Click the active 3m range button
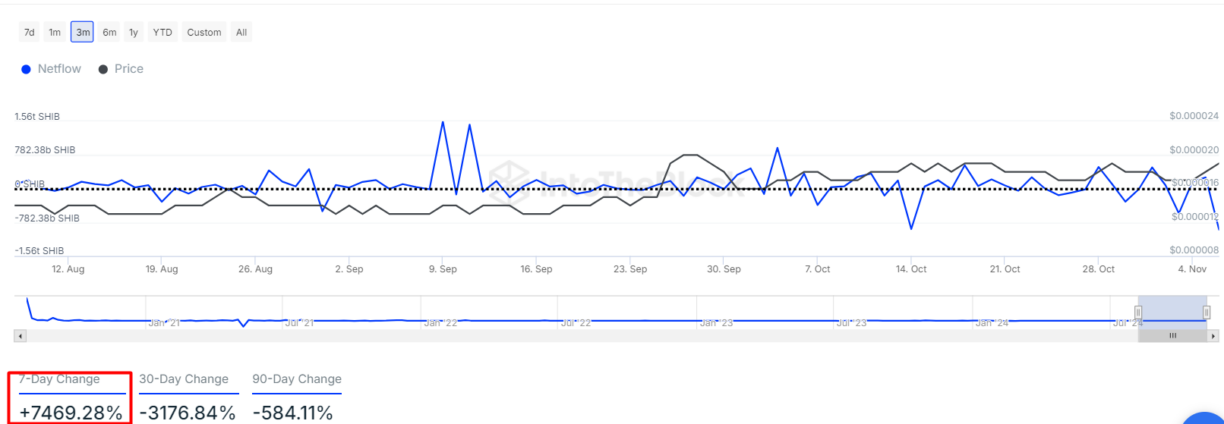This screenshot has width=1224, height=424. pyautogui.click(x=82, y=32)
